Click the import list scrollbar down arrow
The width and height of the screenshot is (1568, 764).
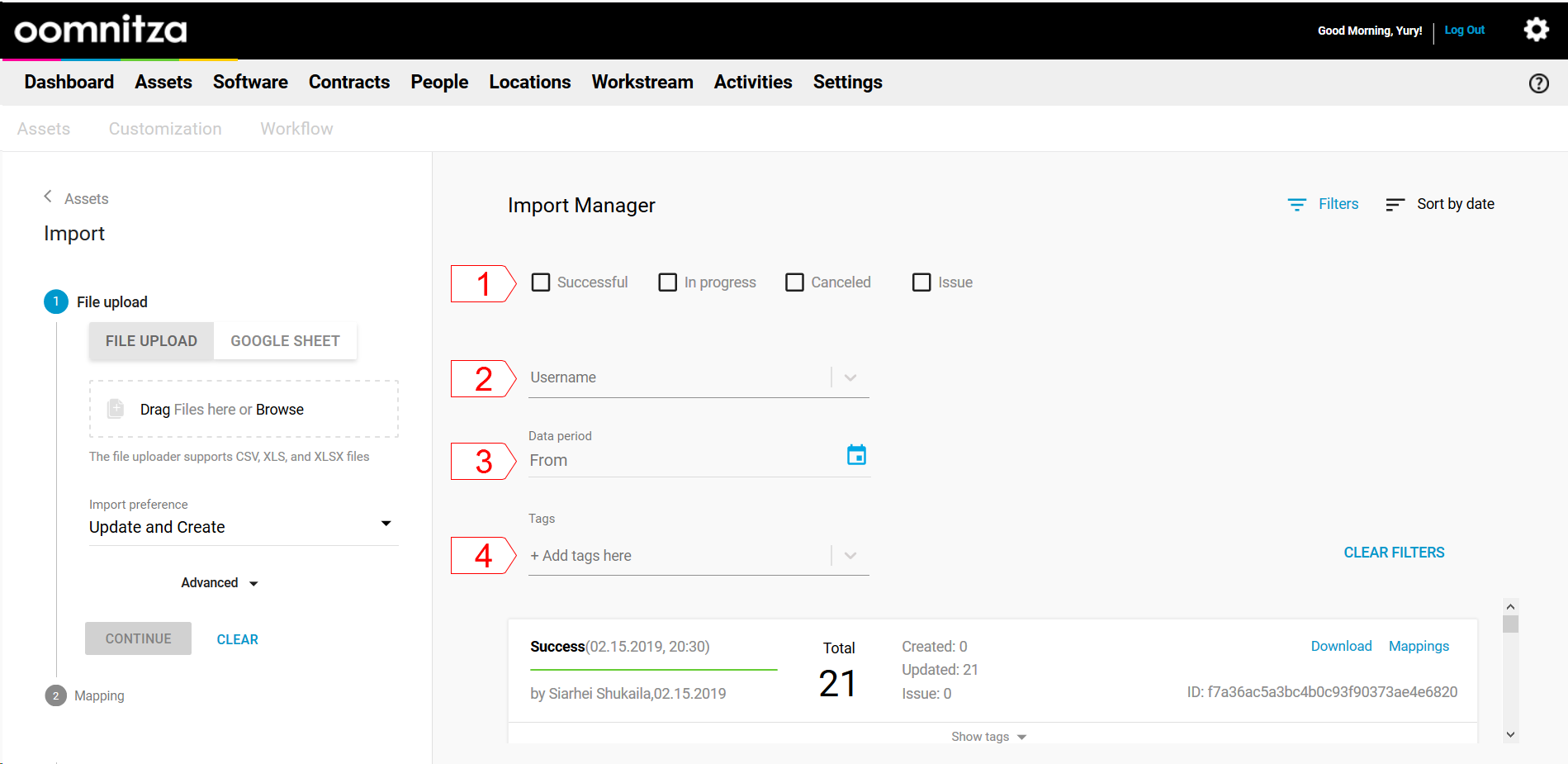(x=1510, y=734)
